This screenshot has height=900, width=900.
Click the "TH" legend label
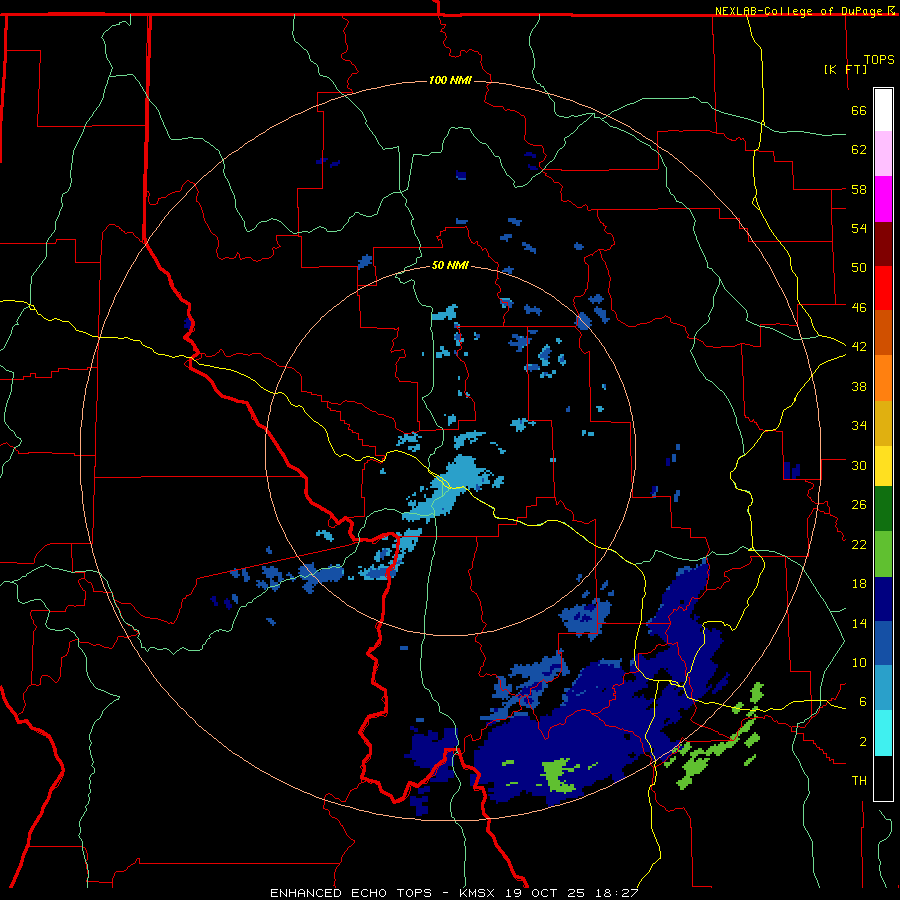[859, 781]
